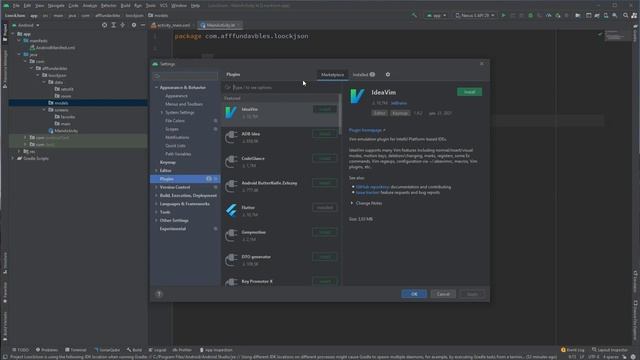Collapse the screens package in the project tree
640x360 pixels.
tap(44, 110)
